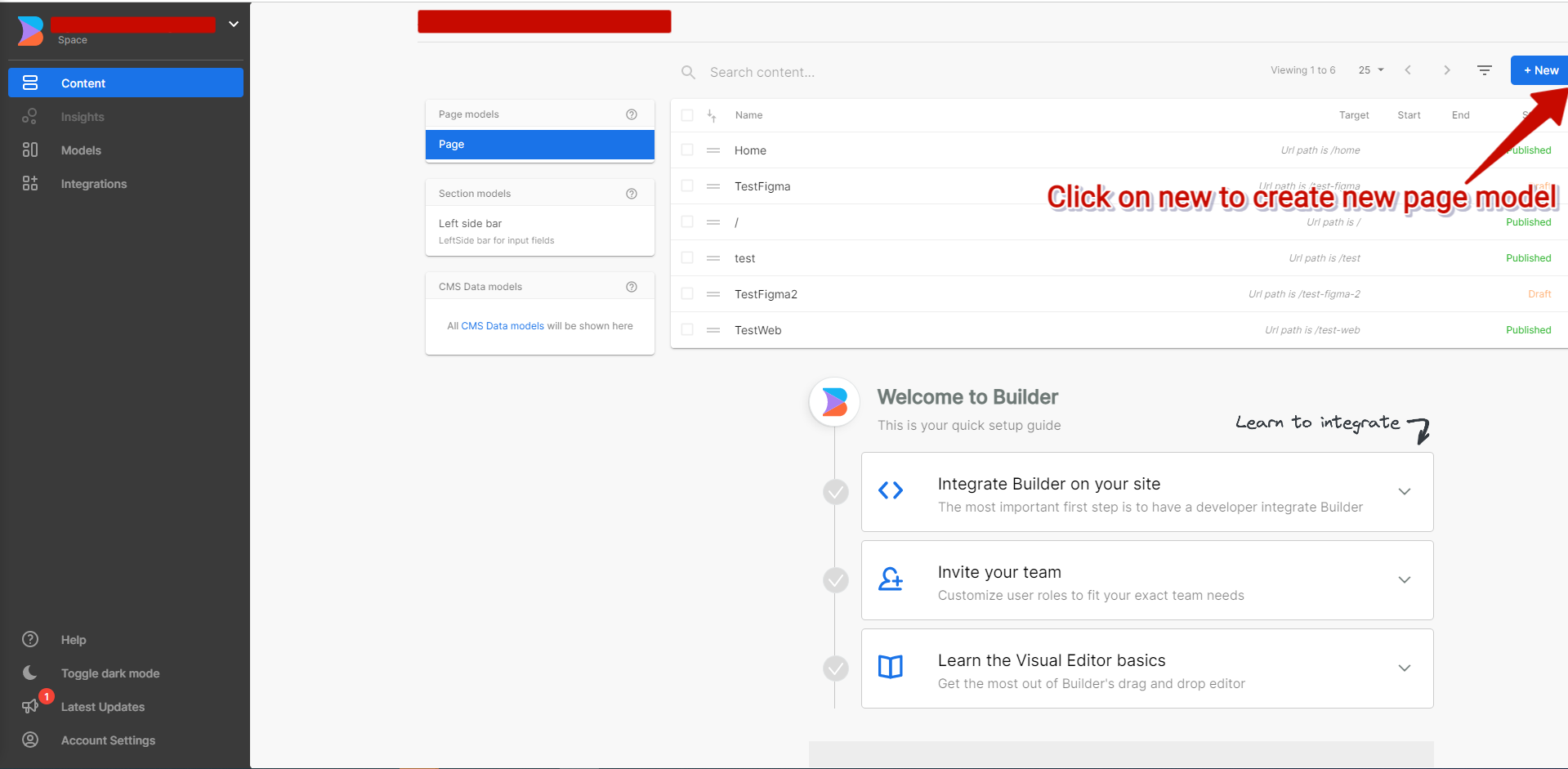Click the Target column header
The height and width of the screenshot is (769, 1568).
coord(1354,115)
